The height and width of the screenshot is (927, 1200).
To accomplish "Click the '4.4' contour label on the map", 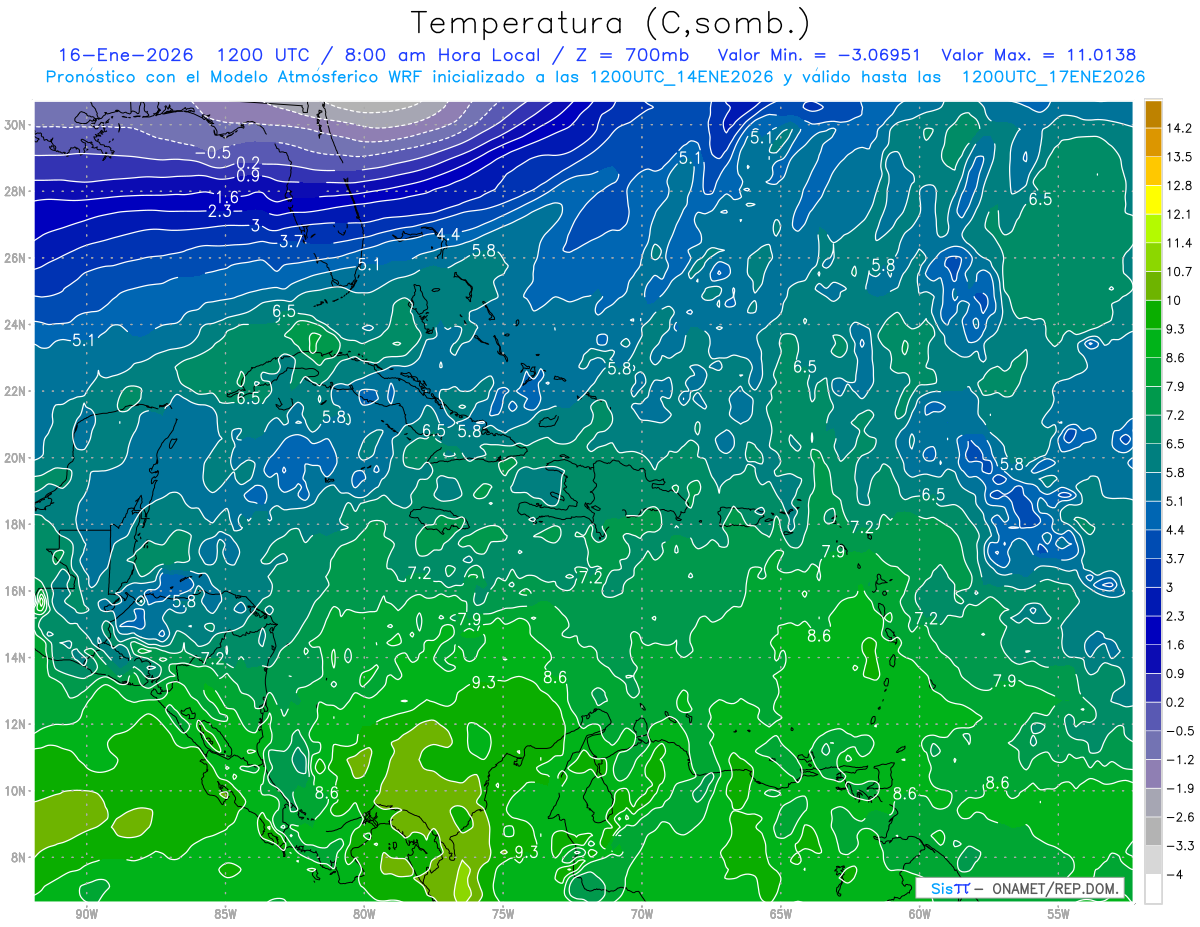I will (449, 234).
